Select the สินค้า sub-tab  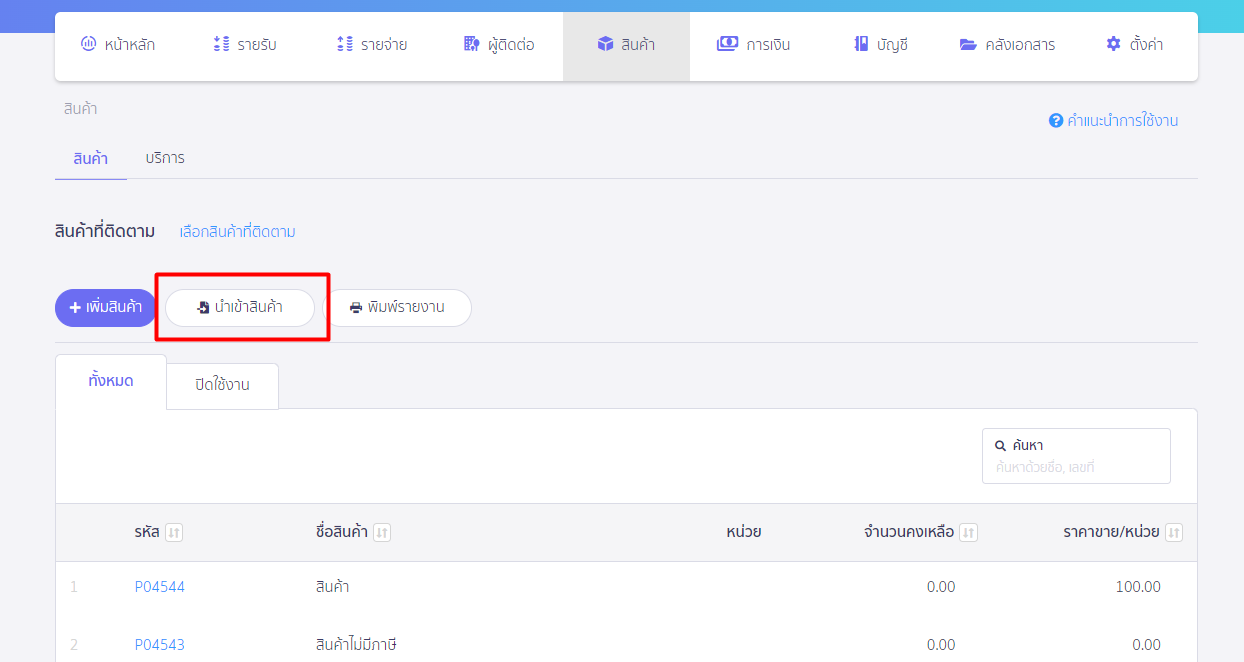point(91,158)
